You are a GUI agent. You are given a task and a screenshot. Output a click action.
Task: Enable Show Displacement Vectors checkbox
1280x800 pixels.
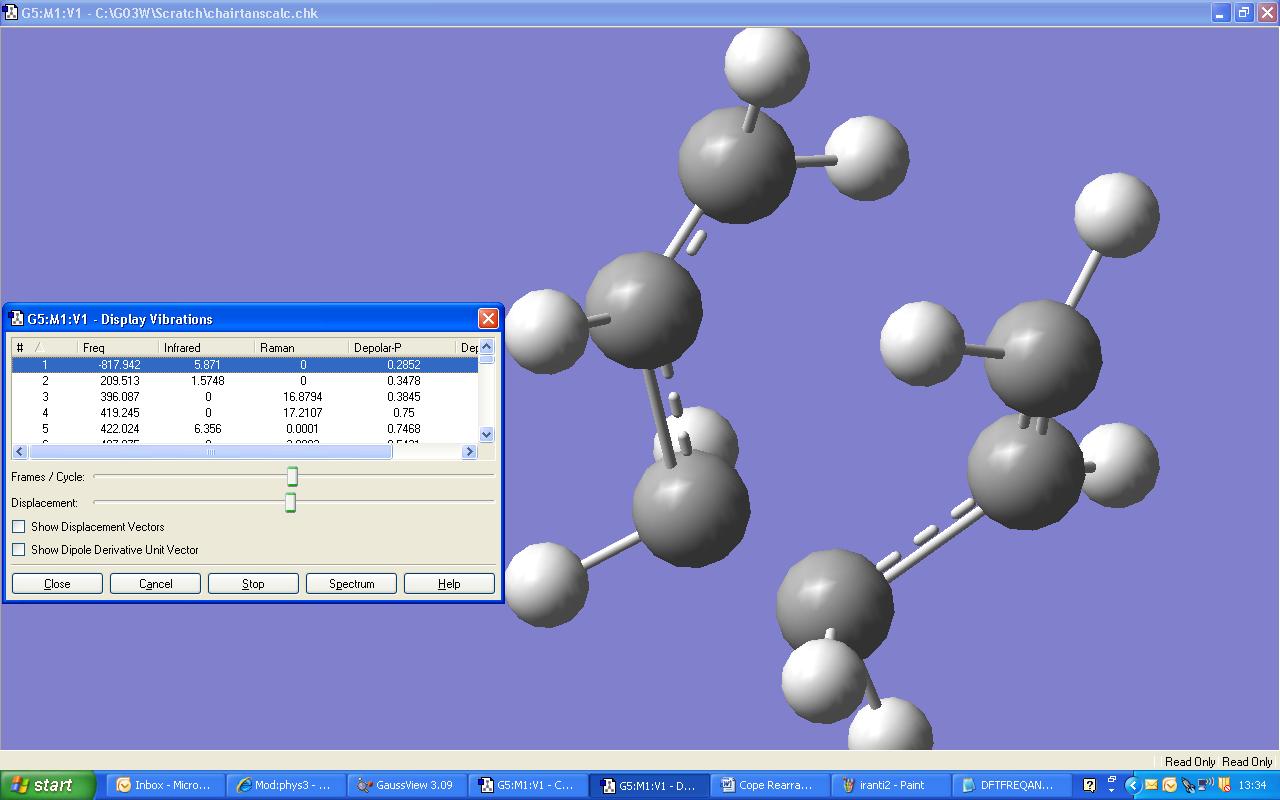19,527
